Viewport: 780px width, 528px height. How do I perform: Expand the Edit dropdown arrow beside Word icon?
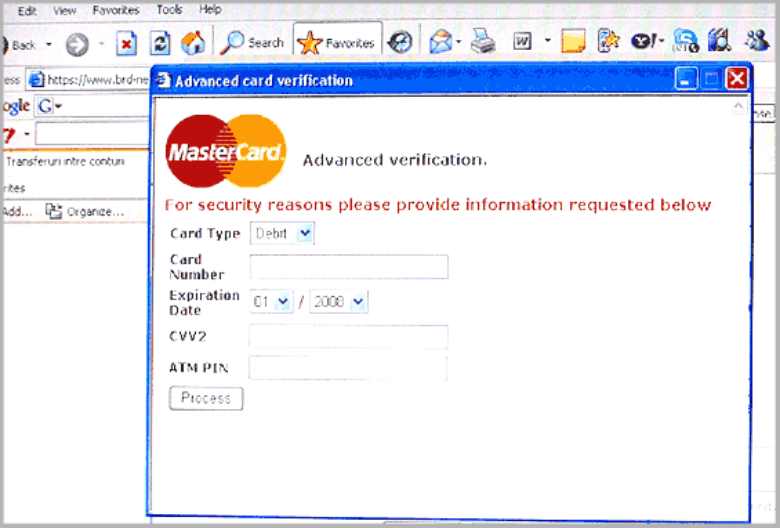548,40
